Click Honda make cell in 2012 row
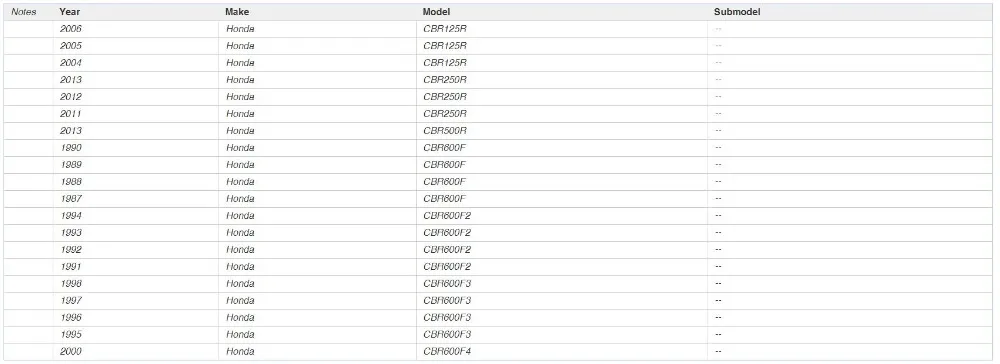Image resolution: width=1000 pixels, height=364 pixels. coord(318,96)
